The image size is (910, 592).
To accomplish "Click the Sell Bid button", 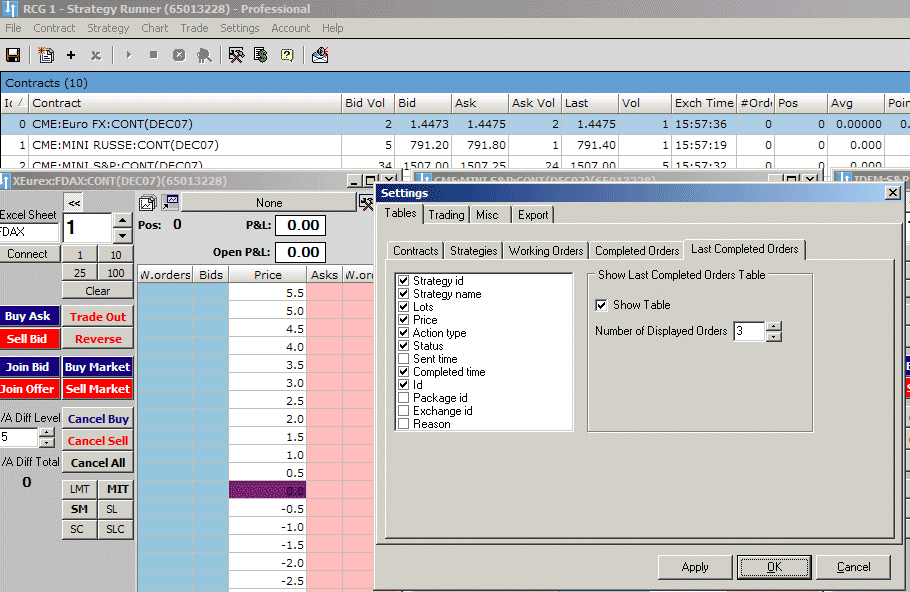I will 27,339.
